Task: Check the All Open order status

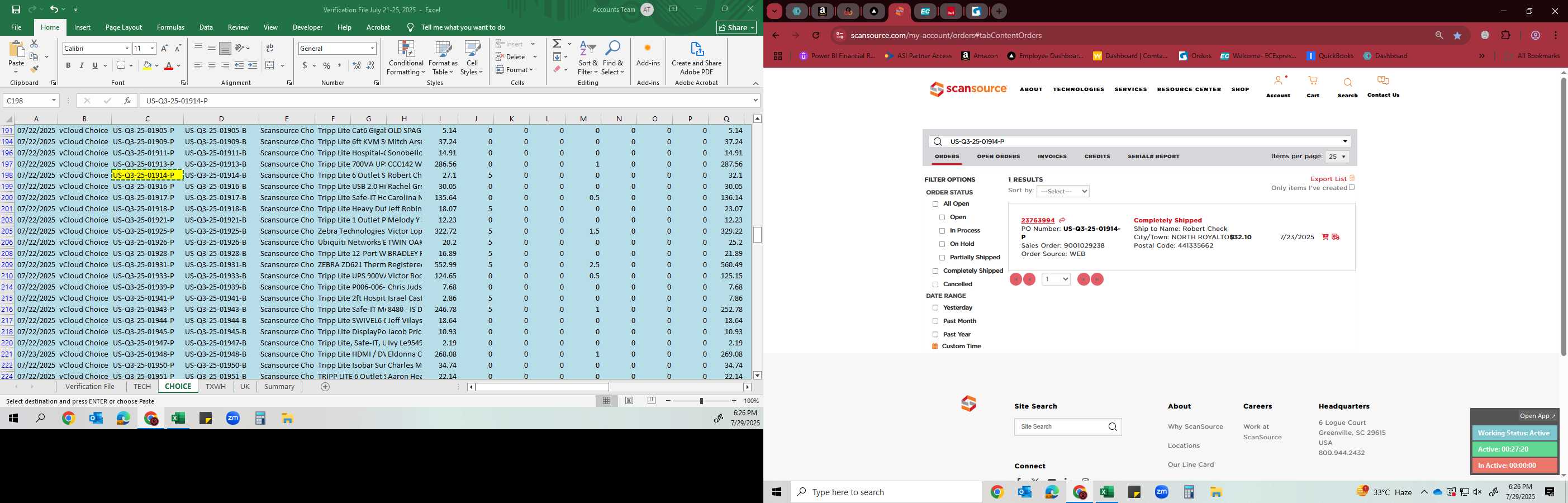Action: pos(935,204)
